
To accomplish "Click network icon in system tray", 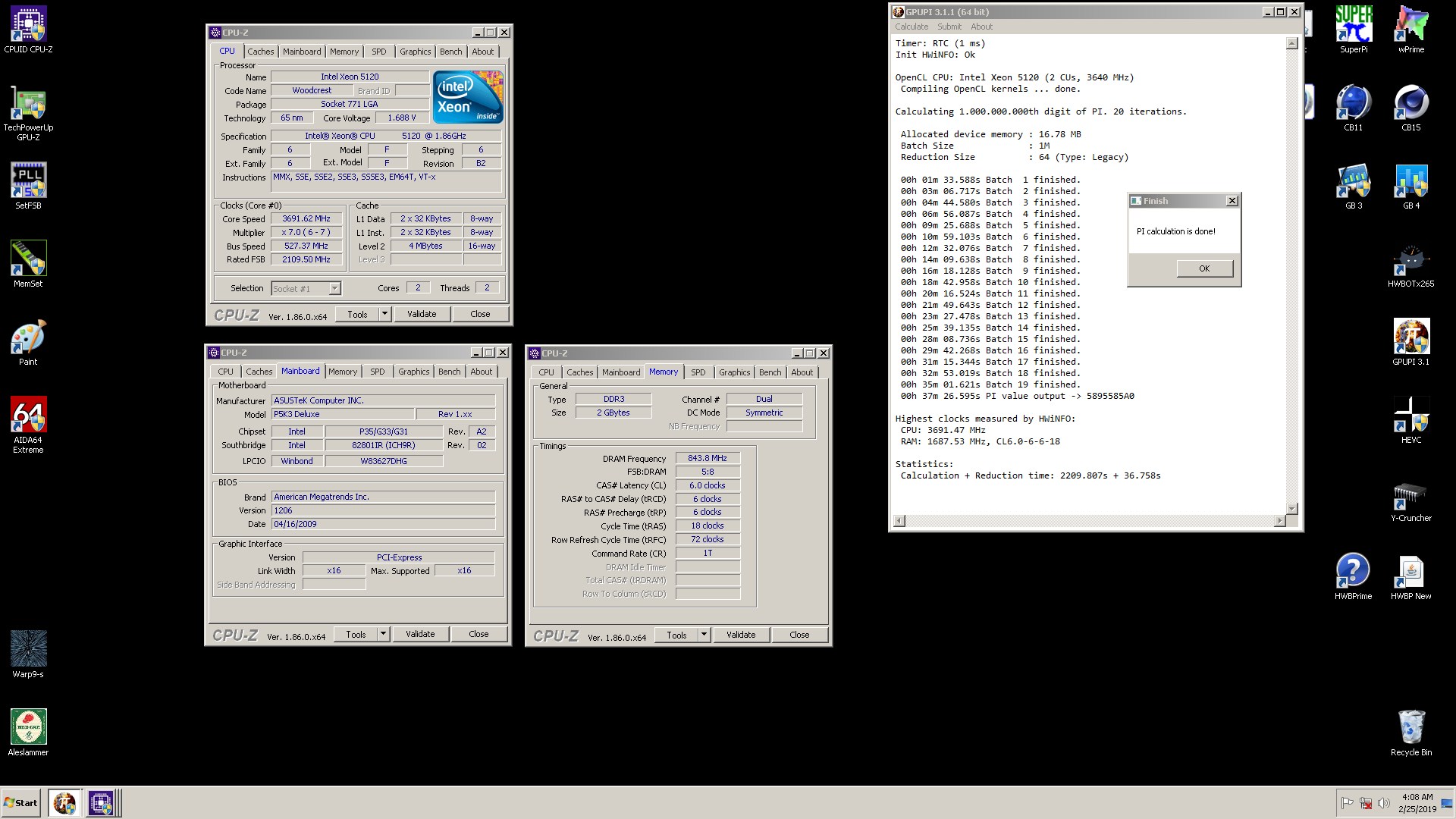I will pyautogui.click(x=1366, y=803).
